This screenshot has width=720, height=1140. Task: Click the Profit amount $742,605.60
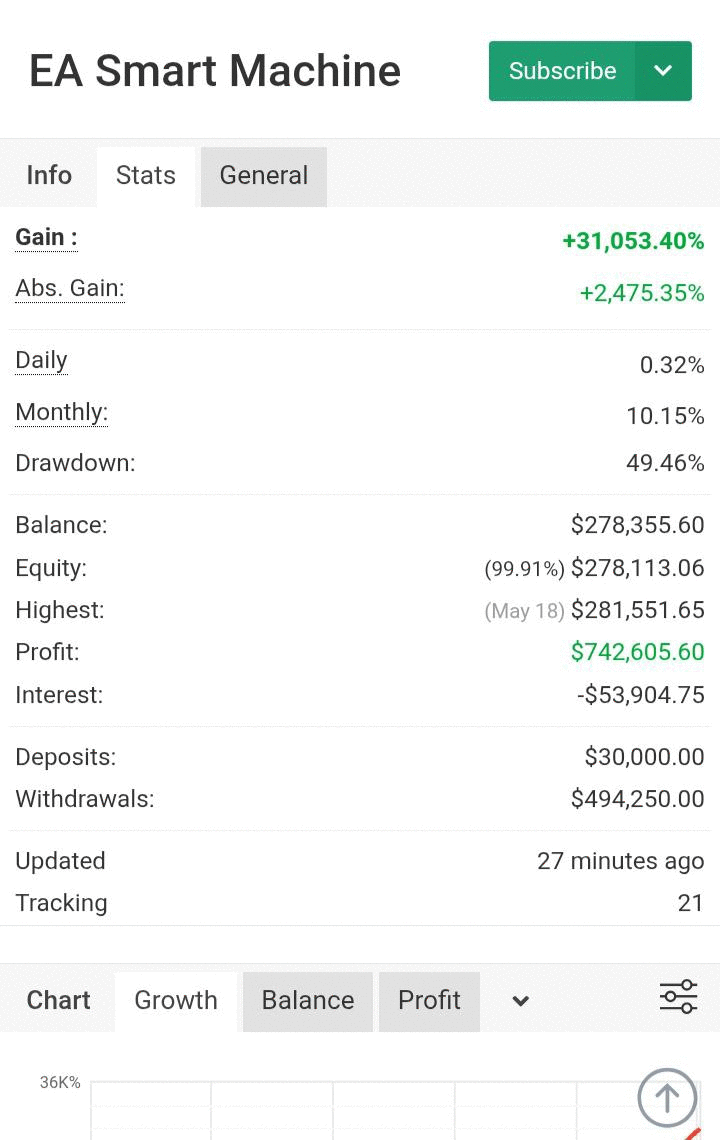point(637,652)
